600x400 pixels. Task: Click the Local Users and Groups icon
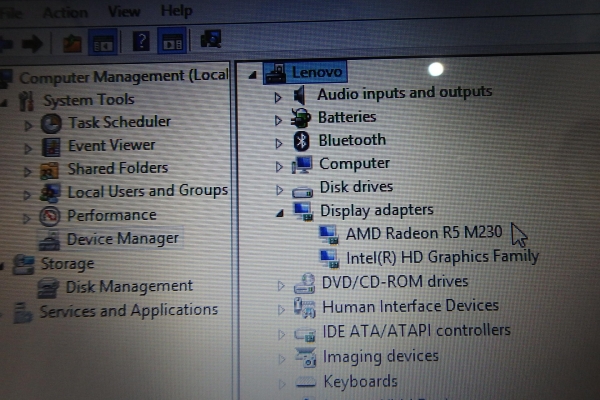tap(51, 193)
